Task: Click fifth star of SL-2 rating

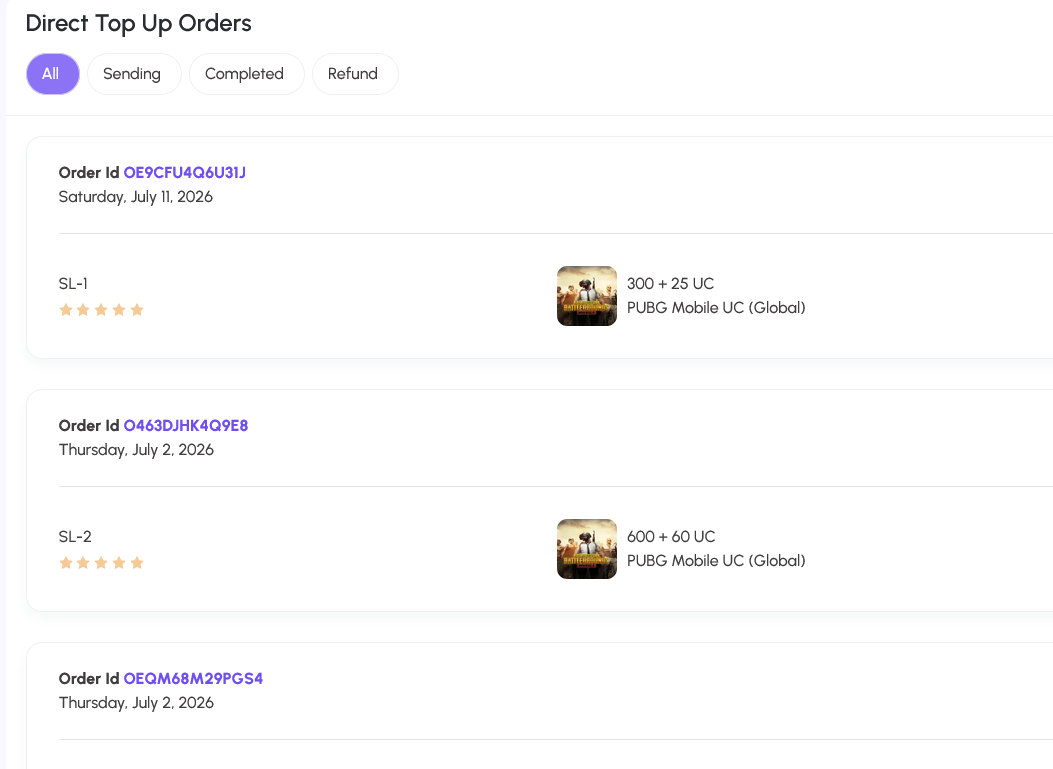Action: pyautogui.click(x=137, y=563)
